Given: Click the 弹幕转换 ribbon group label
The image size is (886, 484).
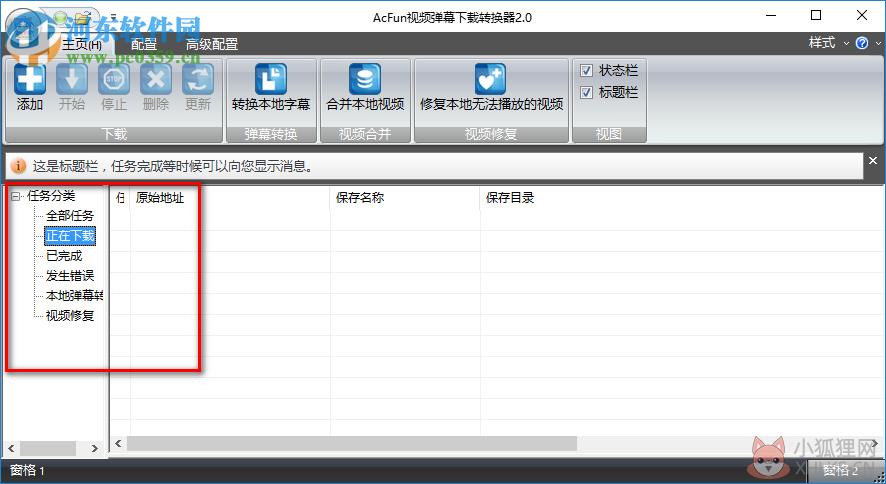Looking at the screenshot, I should [x=271, y=134].
